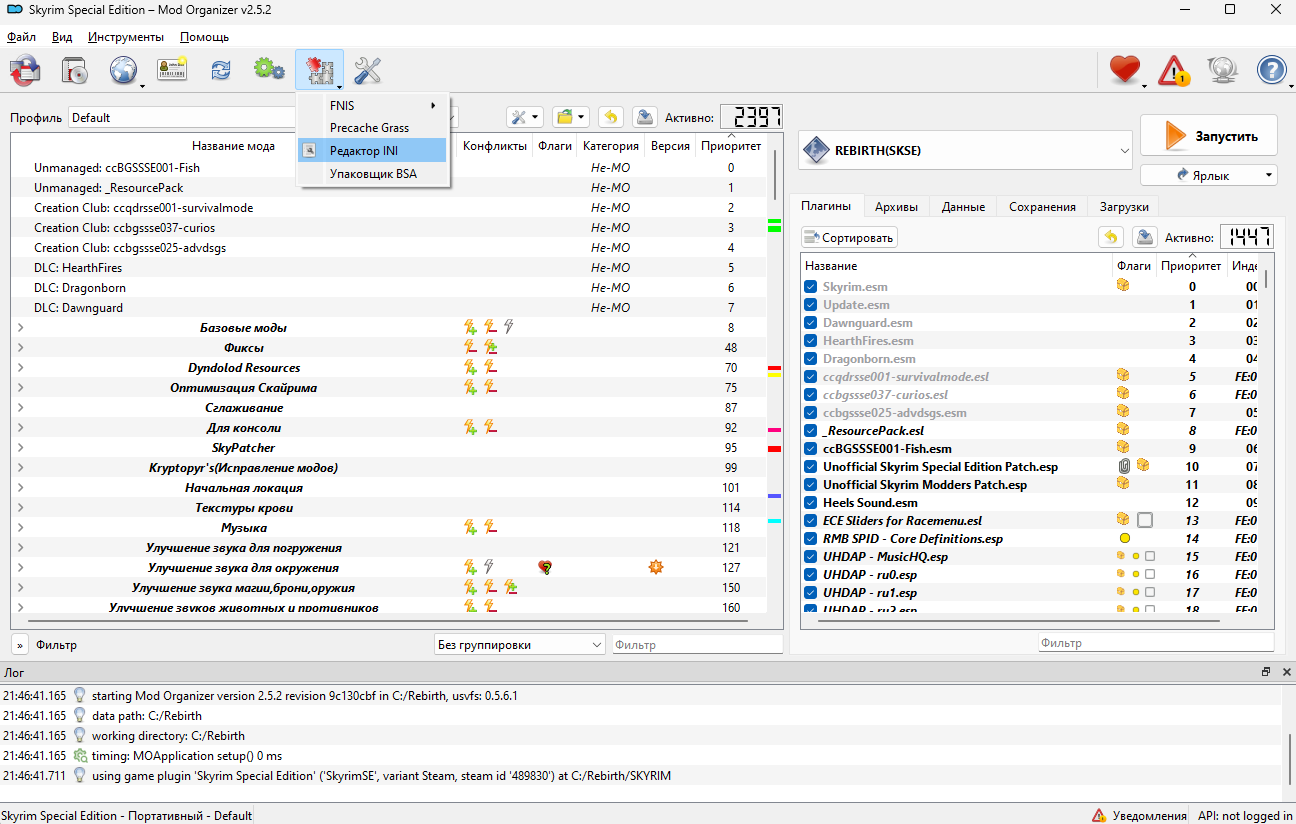1296x824 pixels.
Task: Refresh data with the blue arrows icon
Action: point(220,70)
